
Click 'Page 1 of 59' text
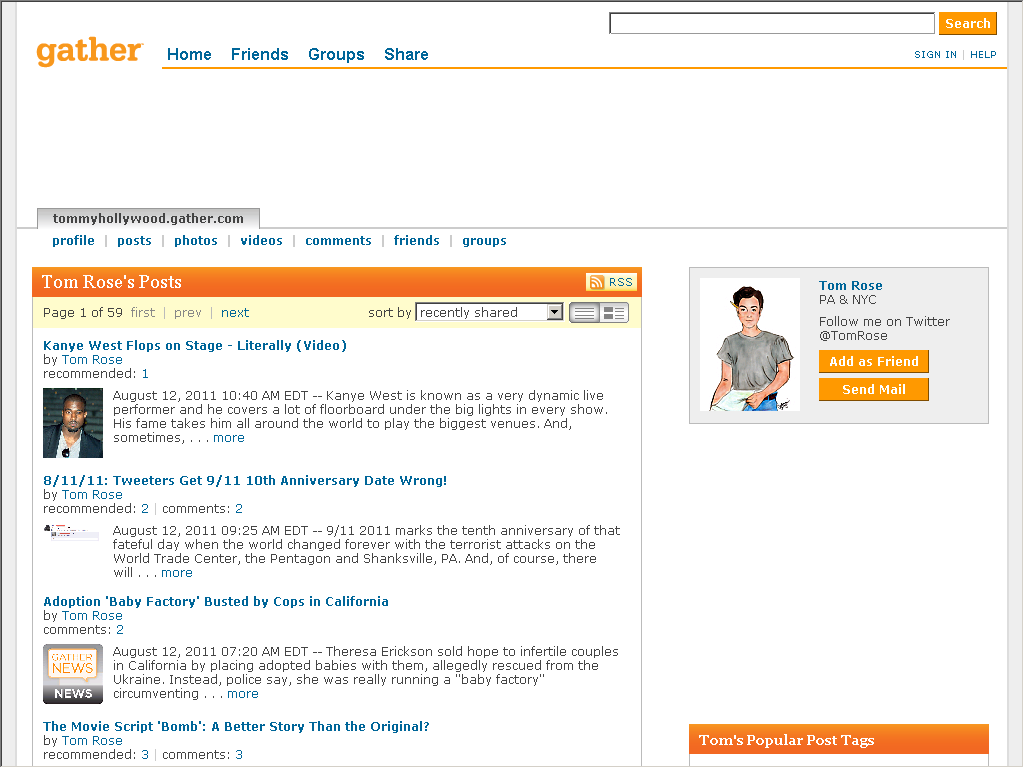(83, 313)
